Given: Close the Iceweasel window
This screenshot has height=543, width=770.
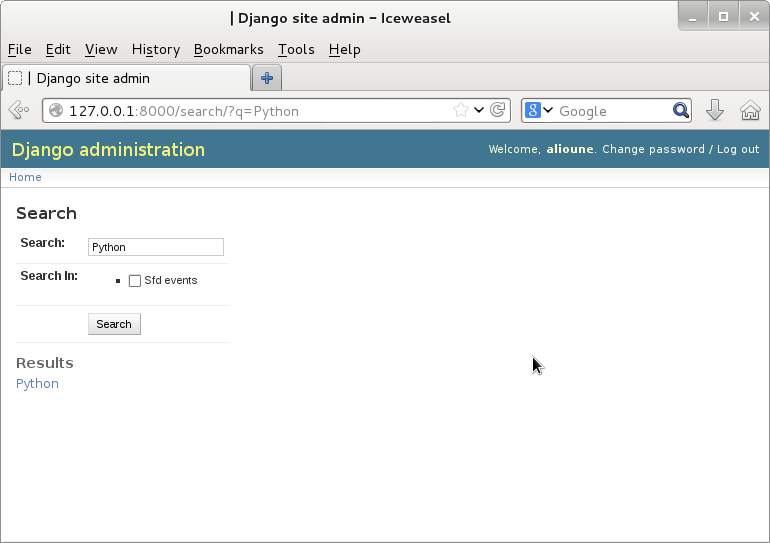Looking at the screenshot, I should coord(754,17).
